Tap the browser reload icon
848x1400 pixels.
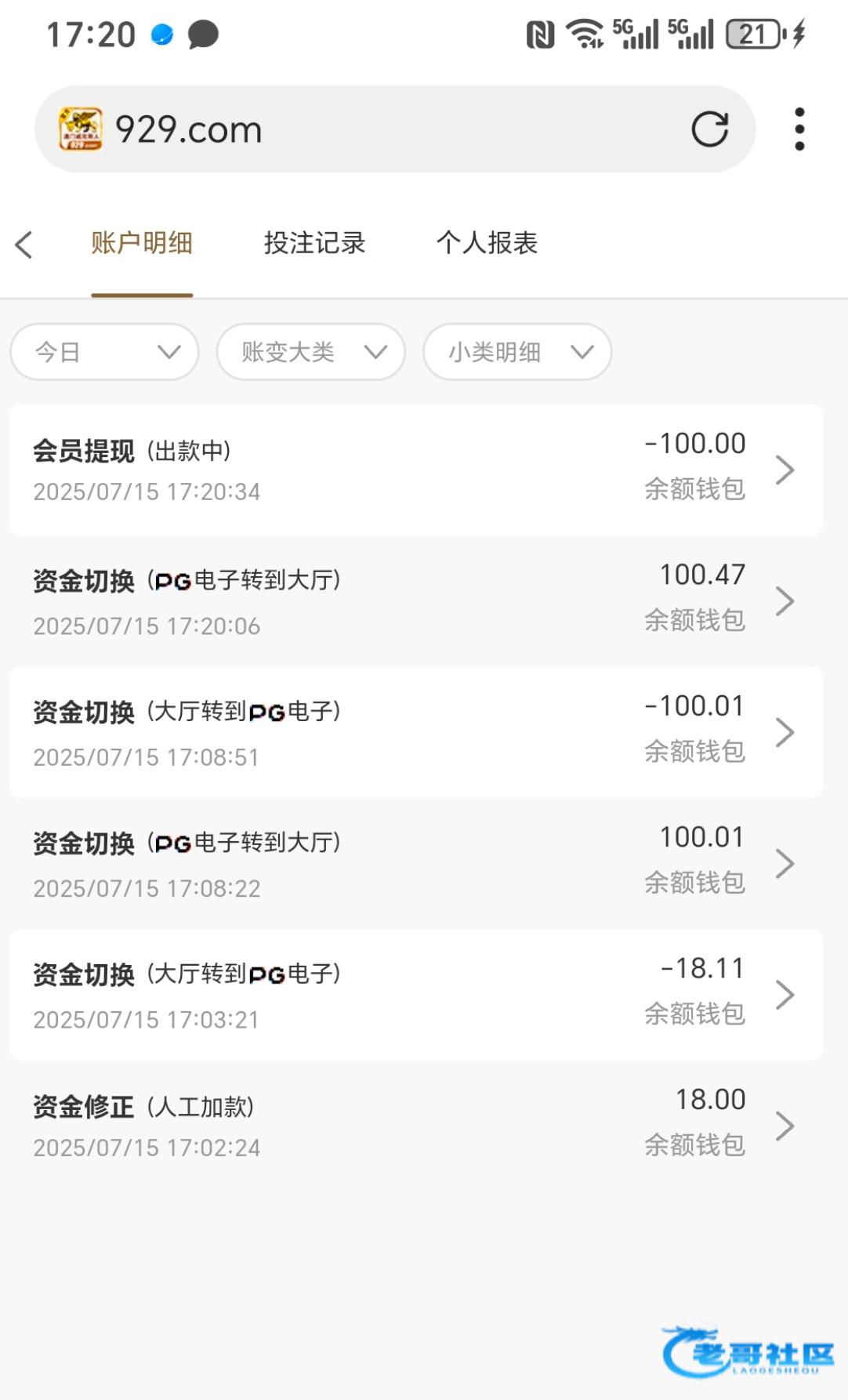click(709, 129)
